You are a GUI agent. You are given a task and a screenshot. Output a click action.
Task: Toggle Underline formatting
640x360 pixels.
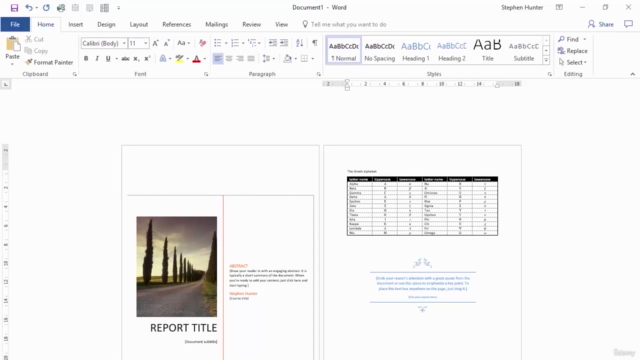(108, 59)
